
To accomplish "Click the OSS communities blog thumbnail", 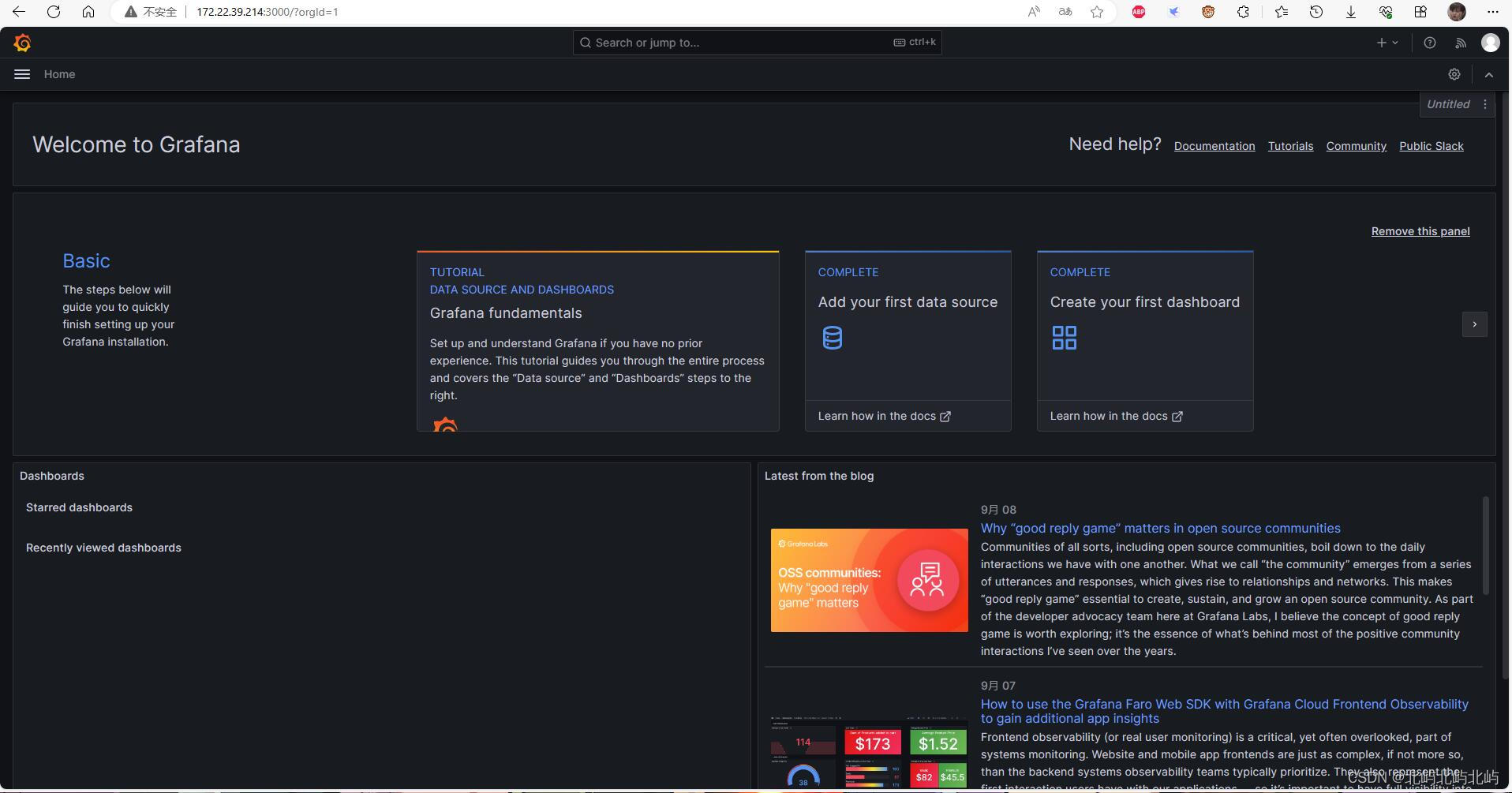I will (x=869, y=580).
